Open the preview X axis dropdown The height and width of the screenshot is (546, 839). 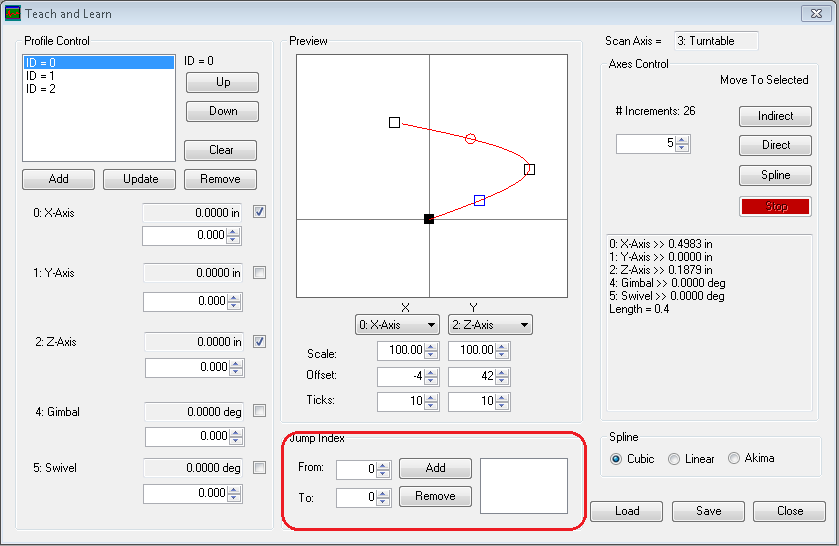[x=398, y=325]
